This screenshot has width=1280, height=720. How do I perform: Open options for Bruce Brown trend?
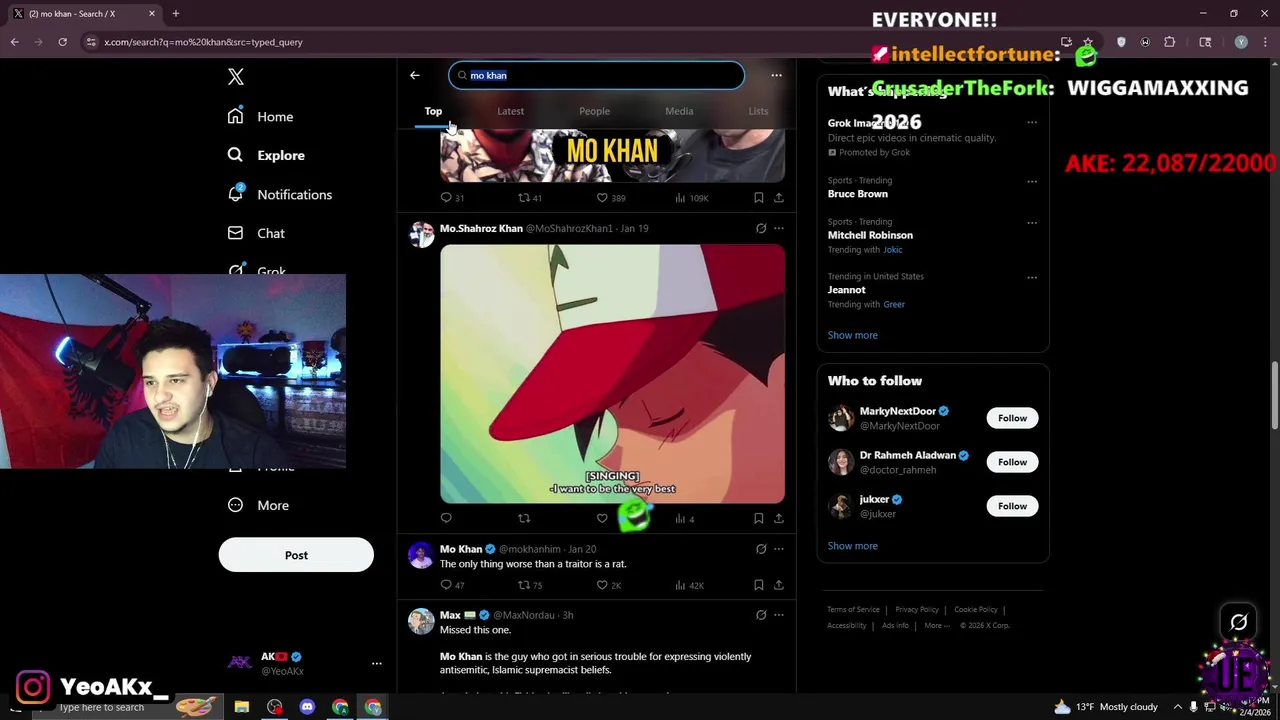tap(1032, 182)
